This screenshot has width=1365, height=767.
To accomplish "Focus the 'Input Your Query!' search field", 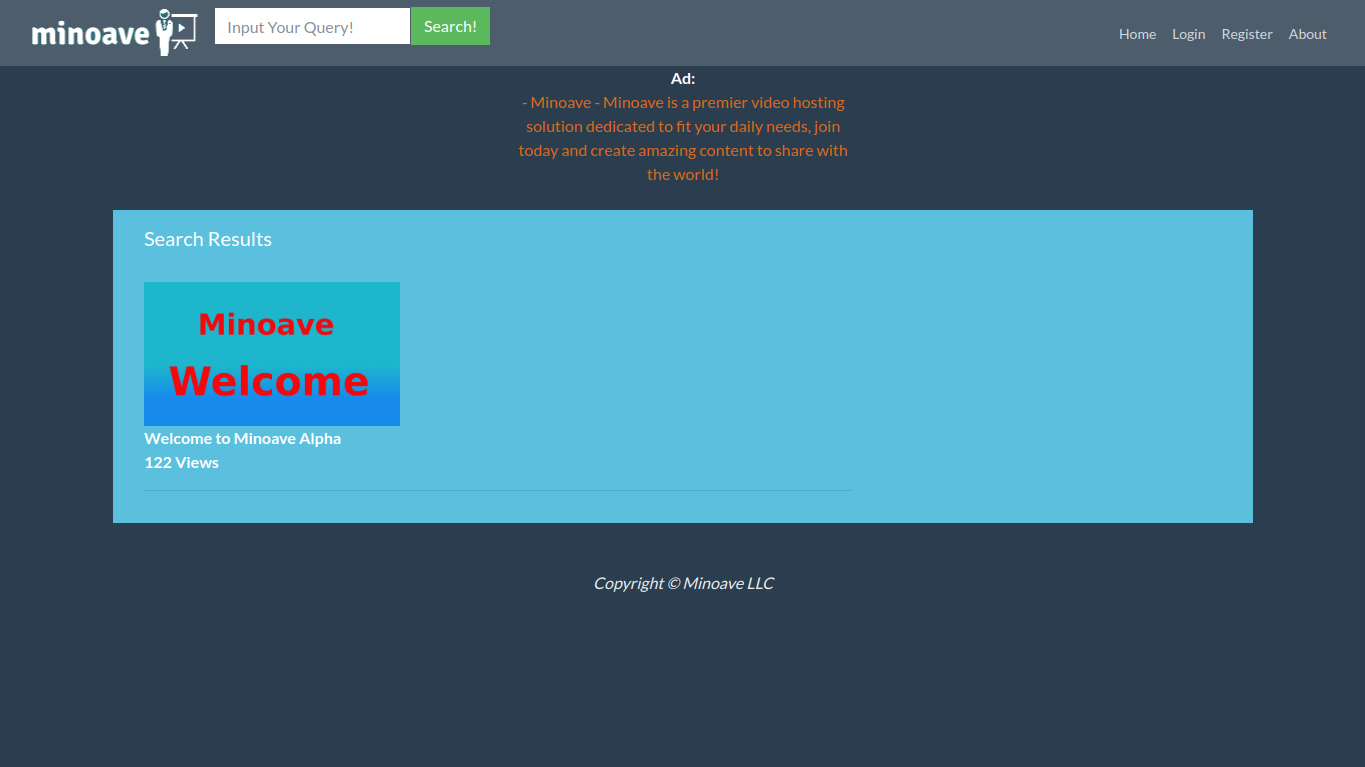I will [312, 27].
